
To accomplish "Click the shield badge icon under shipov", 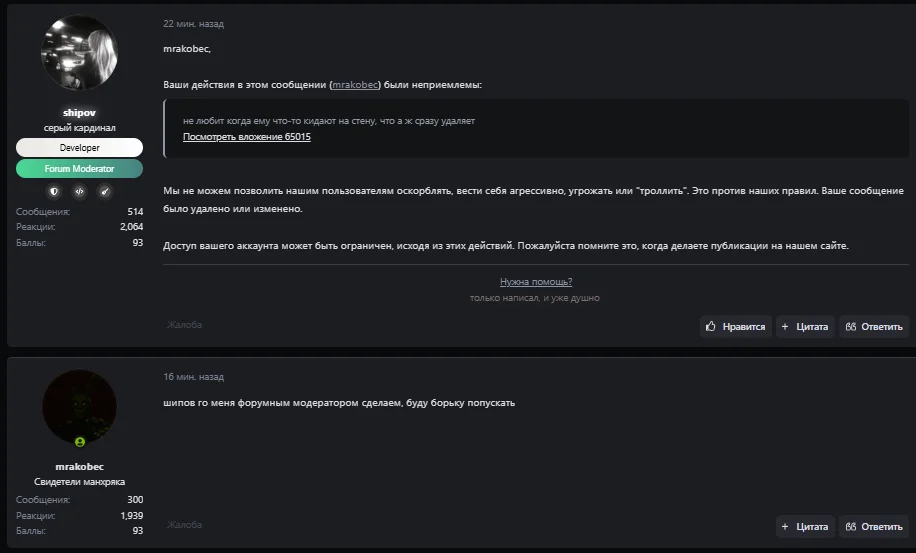I will tap(54, 191).
